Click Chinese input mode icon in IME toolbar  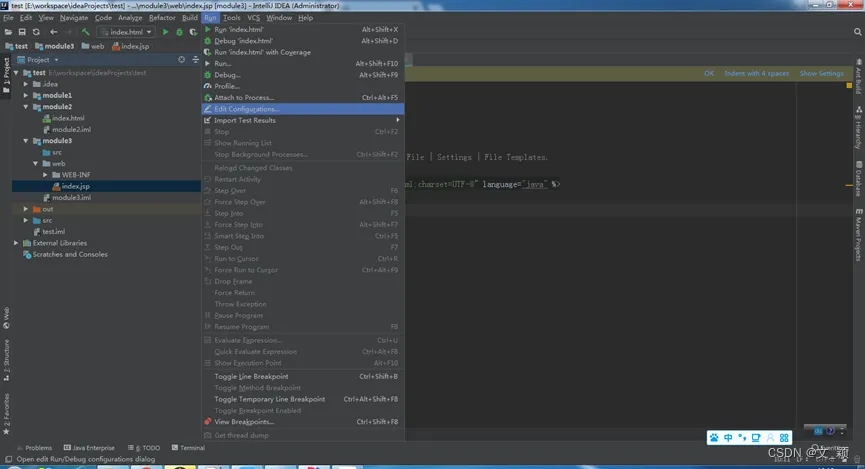[728, 438]
